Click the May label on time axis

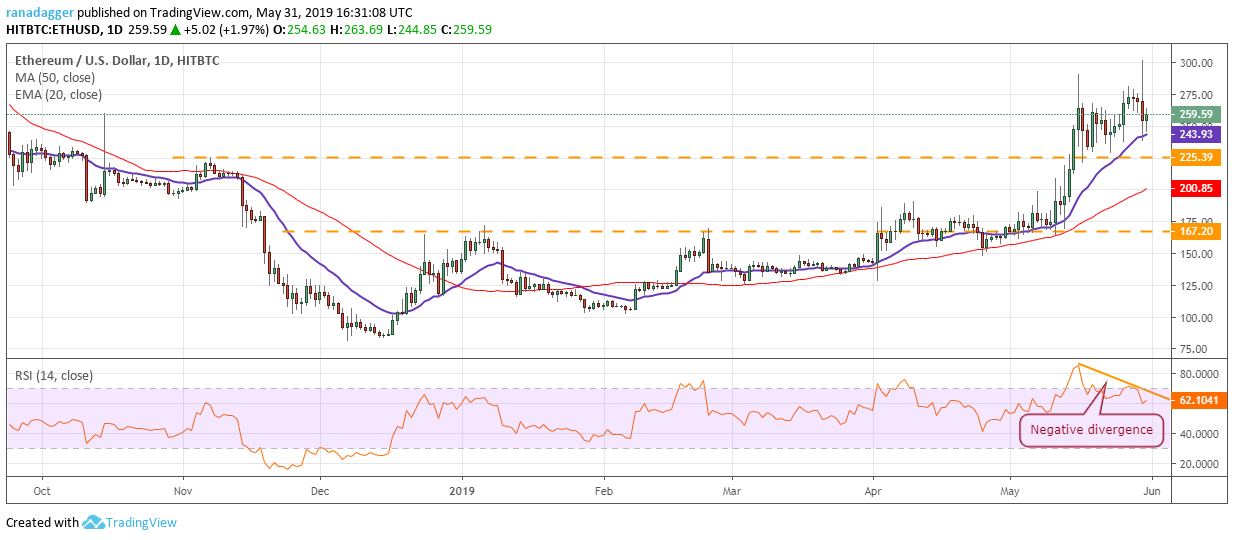click(1013, 491)
